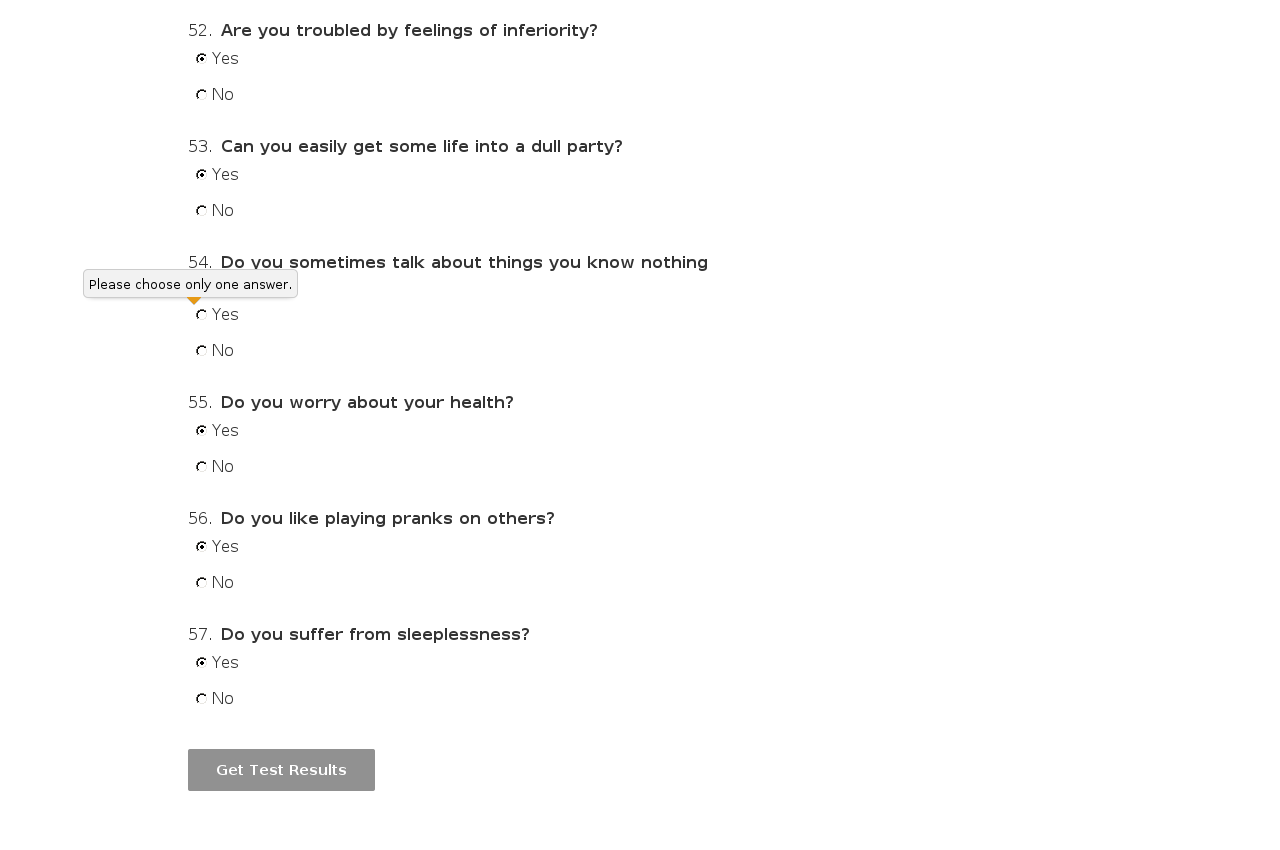
Task: Choose No for playing pranks on others
Action: click(202, 583)
